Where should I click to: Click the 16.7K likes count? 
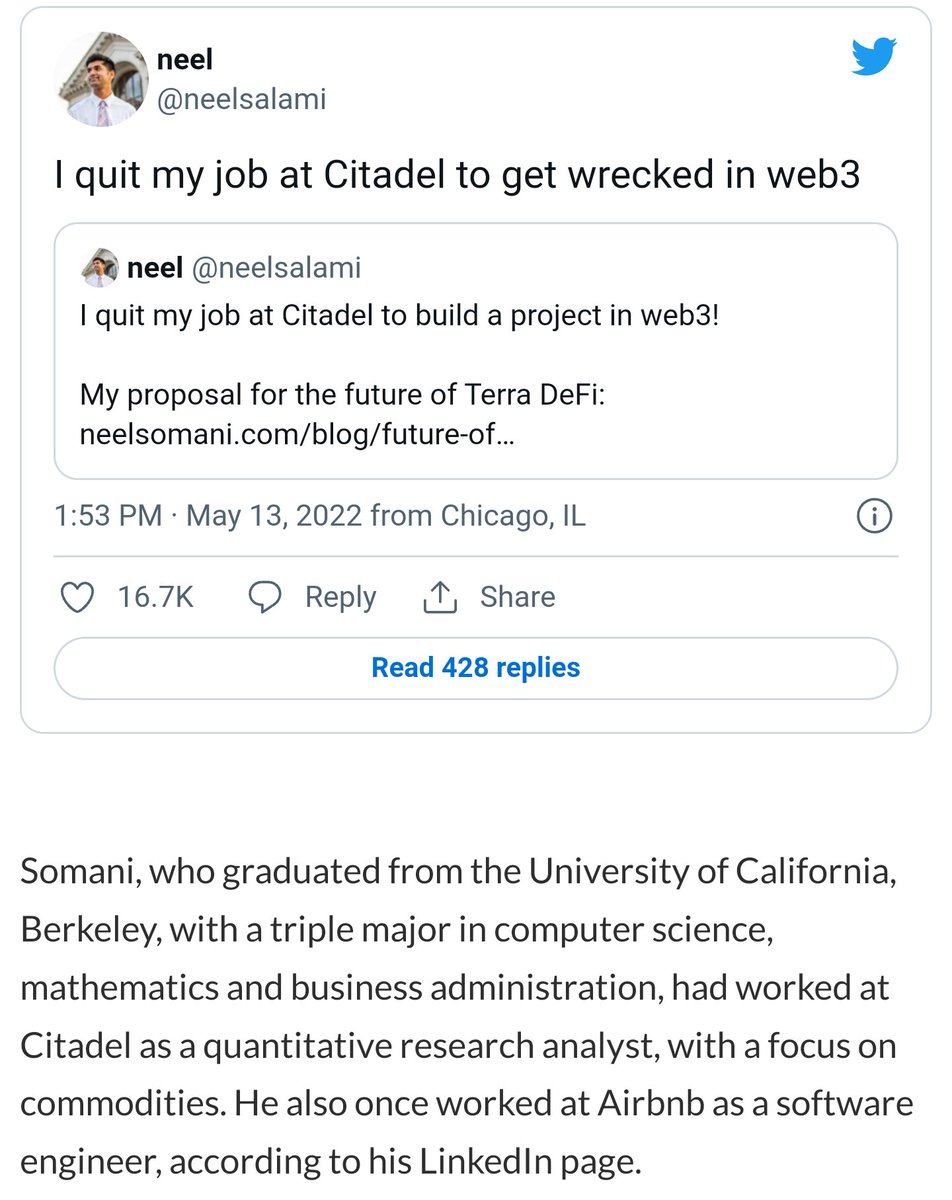[x=155, y=597]
